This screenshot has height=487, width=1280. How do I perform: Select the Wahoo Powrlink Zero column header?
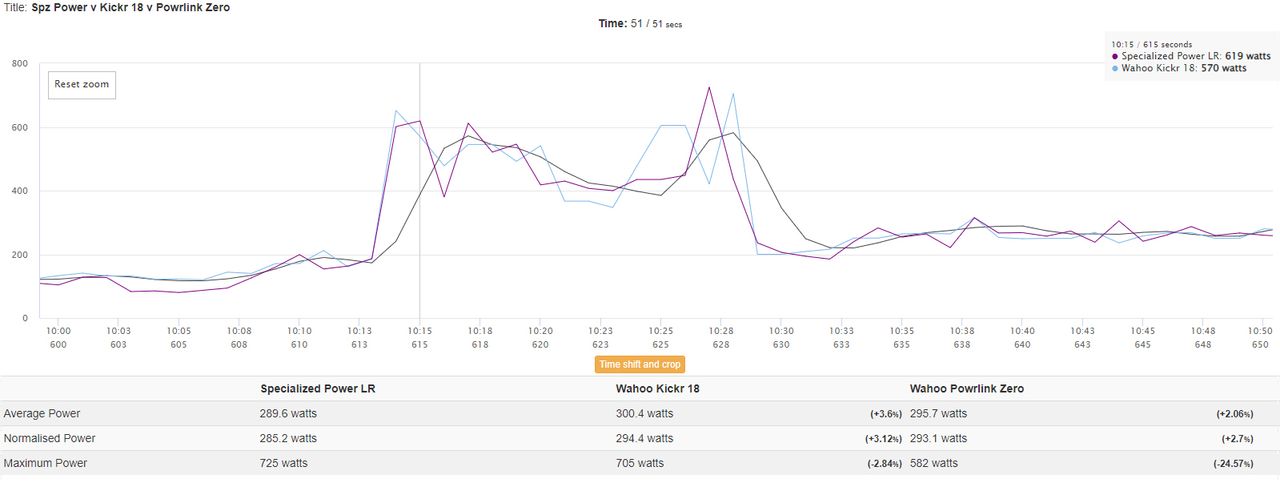coord(966,388)
